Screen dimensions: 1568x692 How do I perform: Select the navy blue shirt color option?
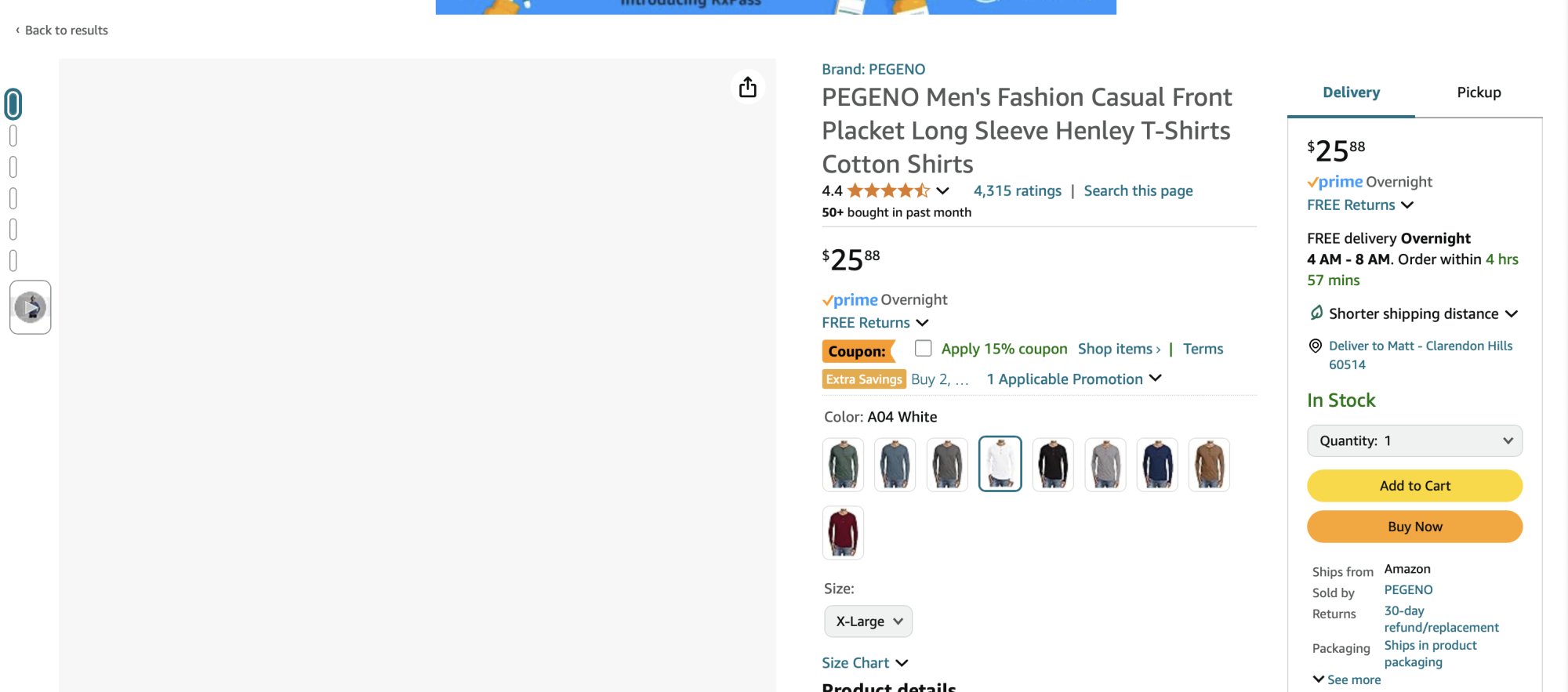coord(1157,464)
